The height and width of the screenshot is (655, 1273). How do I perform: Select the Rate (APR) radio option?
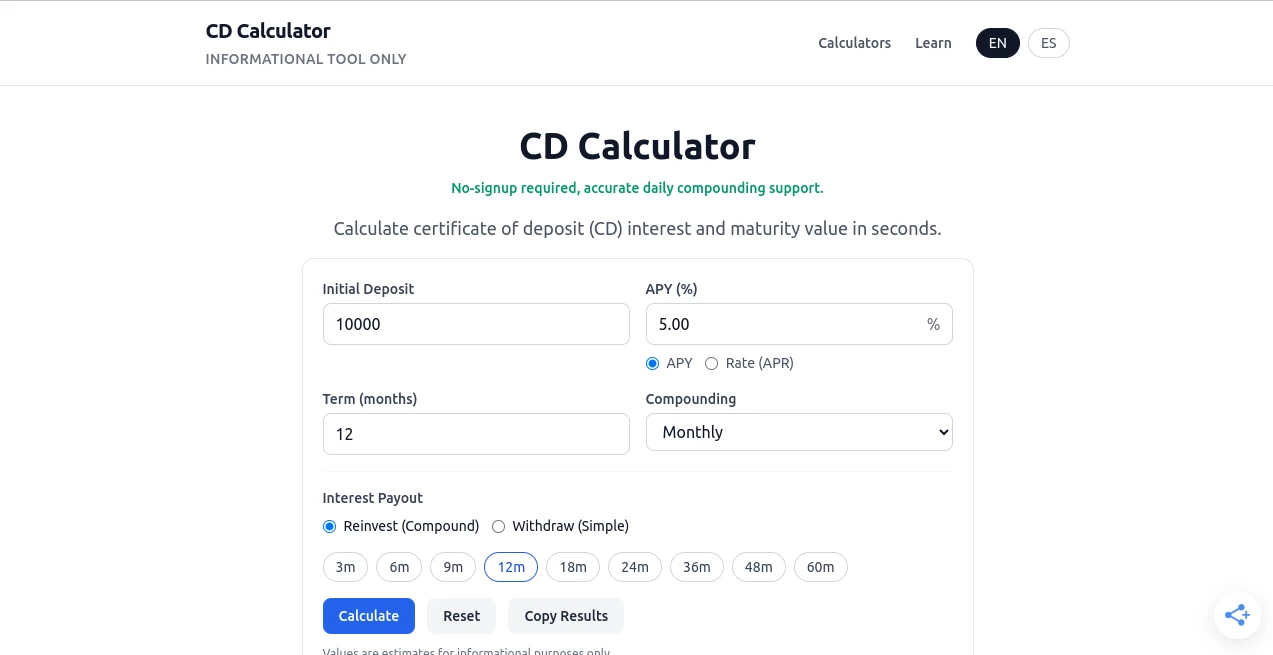pyautogui.click(x=712, y=363)
